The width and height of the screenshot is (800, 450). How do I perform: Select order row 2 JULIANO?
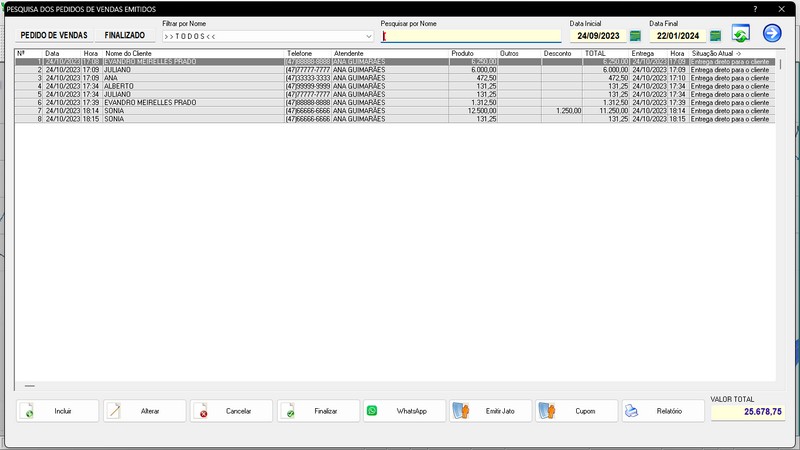(395, 70)
